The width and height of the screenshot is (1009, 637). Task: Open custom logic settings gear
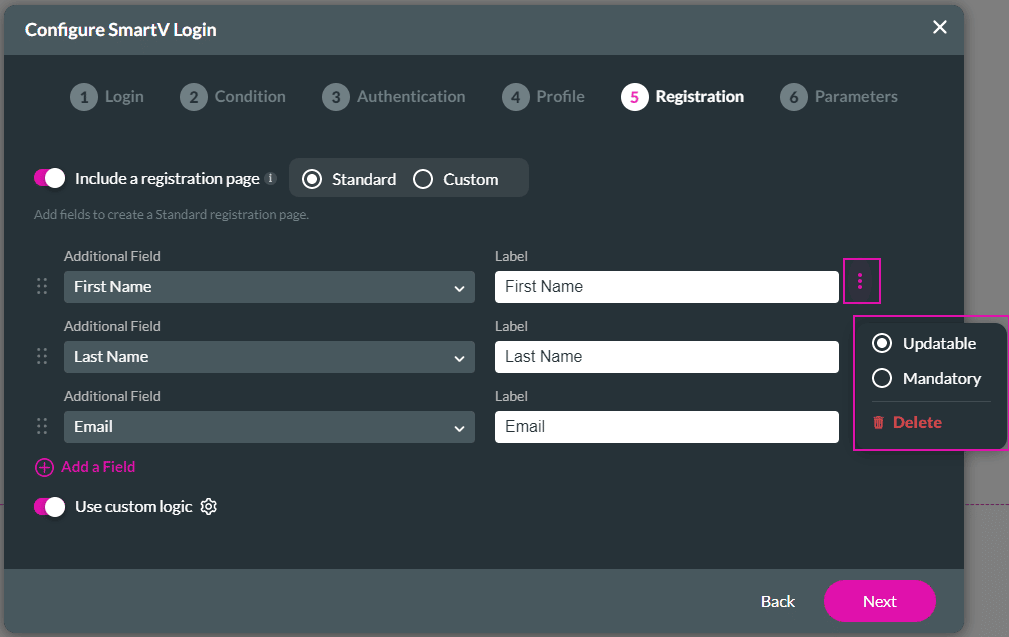(x=208, y=506)
